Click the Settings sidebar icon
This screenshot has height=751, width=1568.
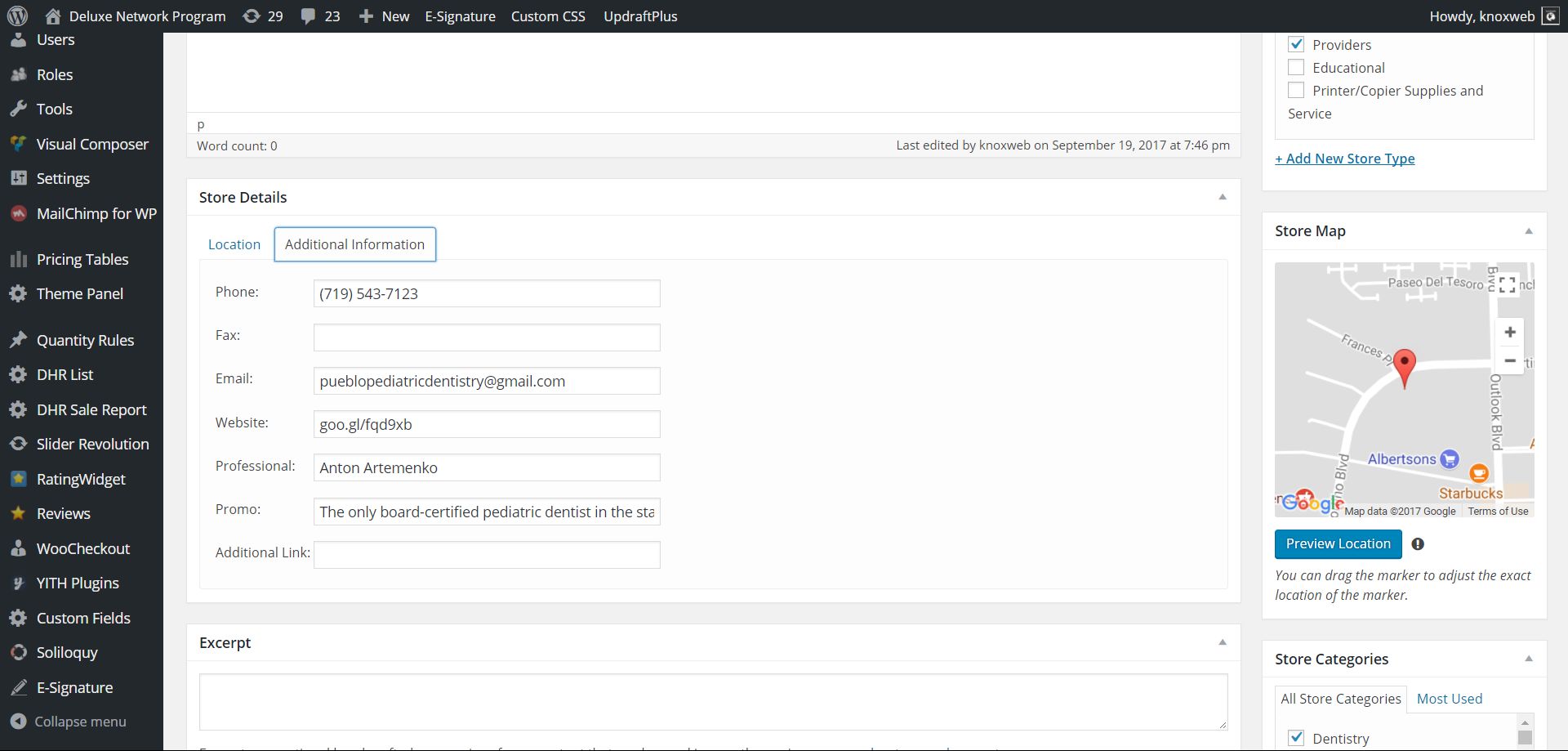click(x=18, y=178)
